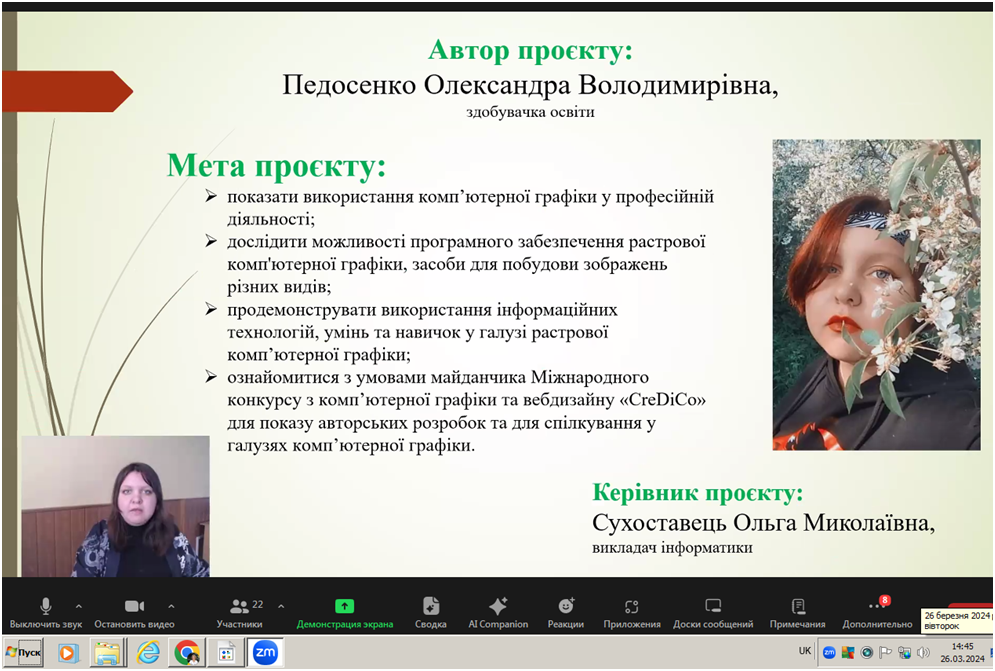Click the author's photo on the slide
Screen dimensions: 995x671
click(x=876, y=295)
